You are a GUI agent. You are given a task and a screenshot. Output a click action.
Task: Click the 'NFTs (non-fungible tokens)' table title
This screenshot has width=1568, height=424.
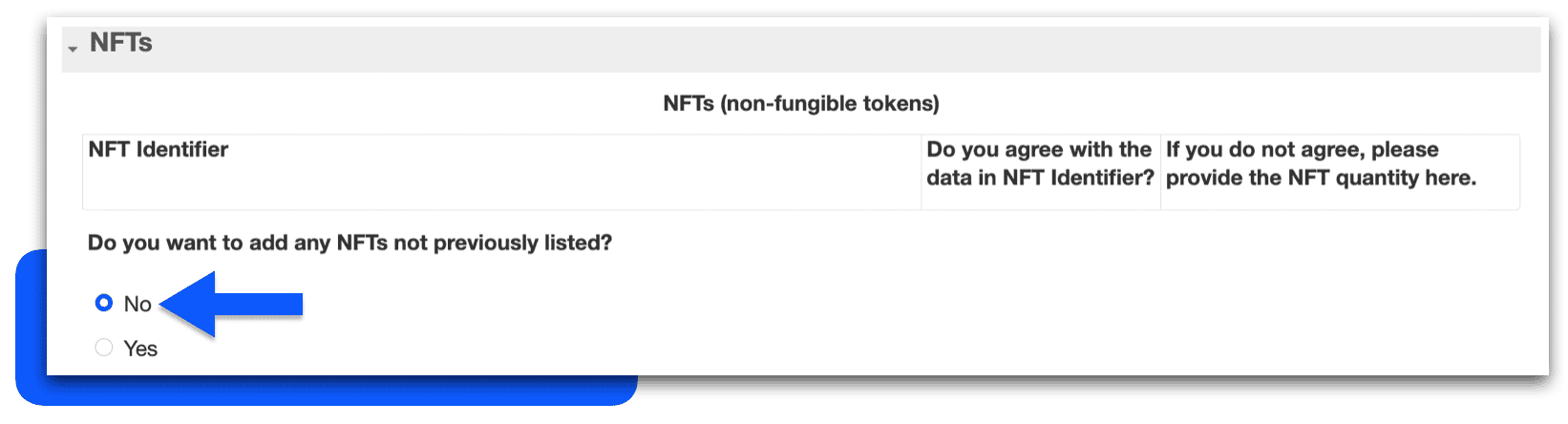[801, 103]
